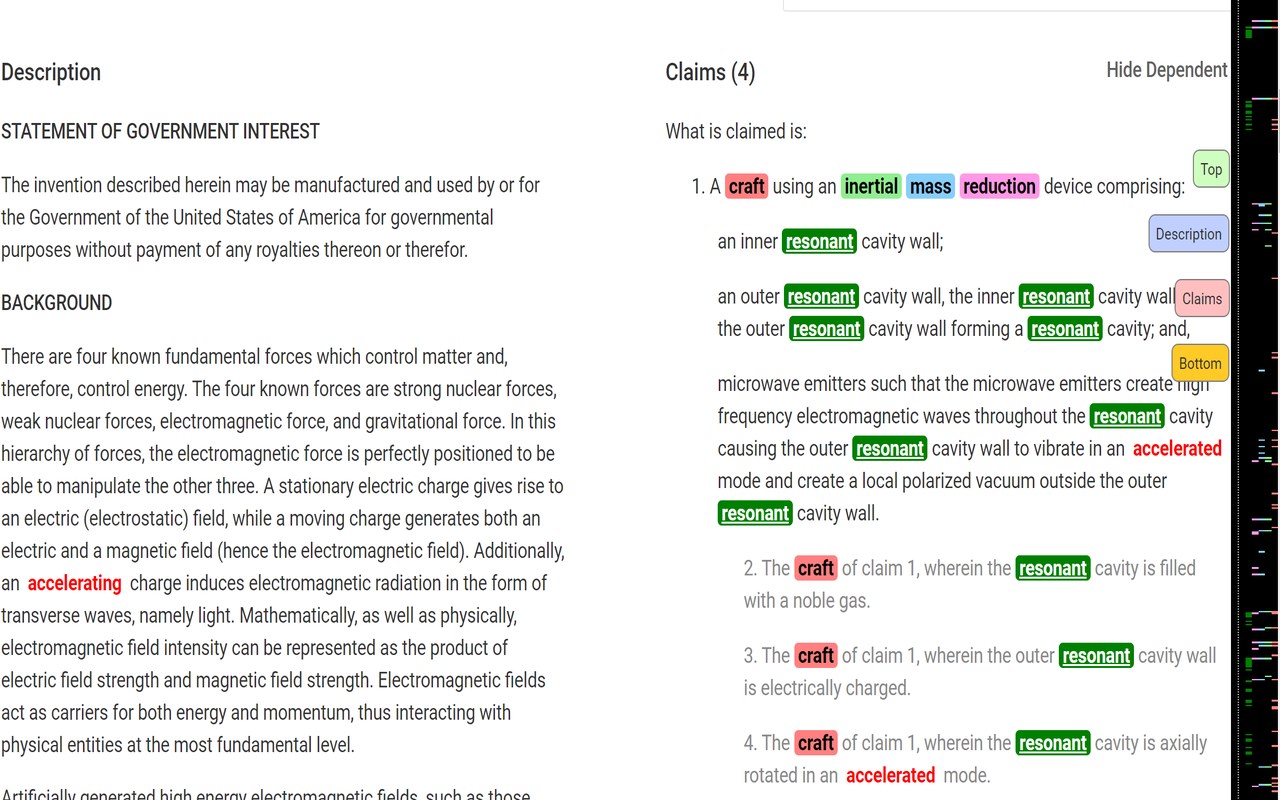The width and height of the screenshot is (1280, 800).
Task: Click "resonant" link in claim 3
Action: pyautogui.click(x=1096, y=656)
